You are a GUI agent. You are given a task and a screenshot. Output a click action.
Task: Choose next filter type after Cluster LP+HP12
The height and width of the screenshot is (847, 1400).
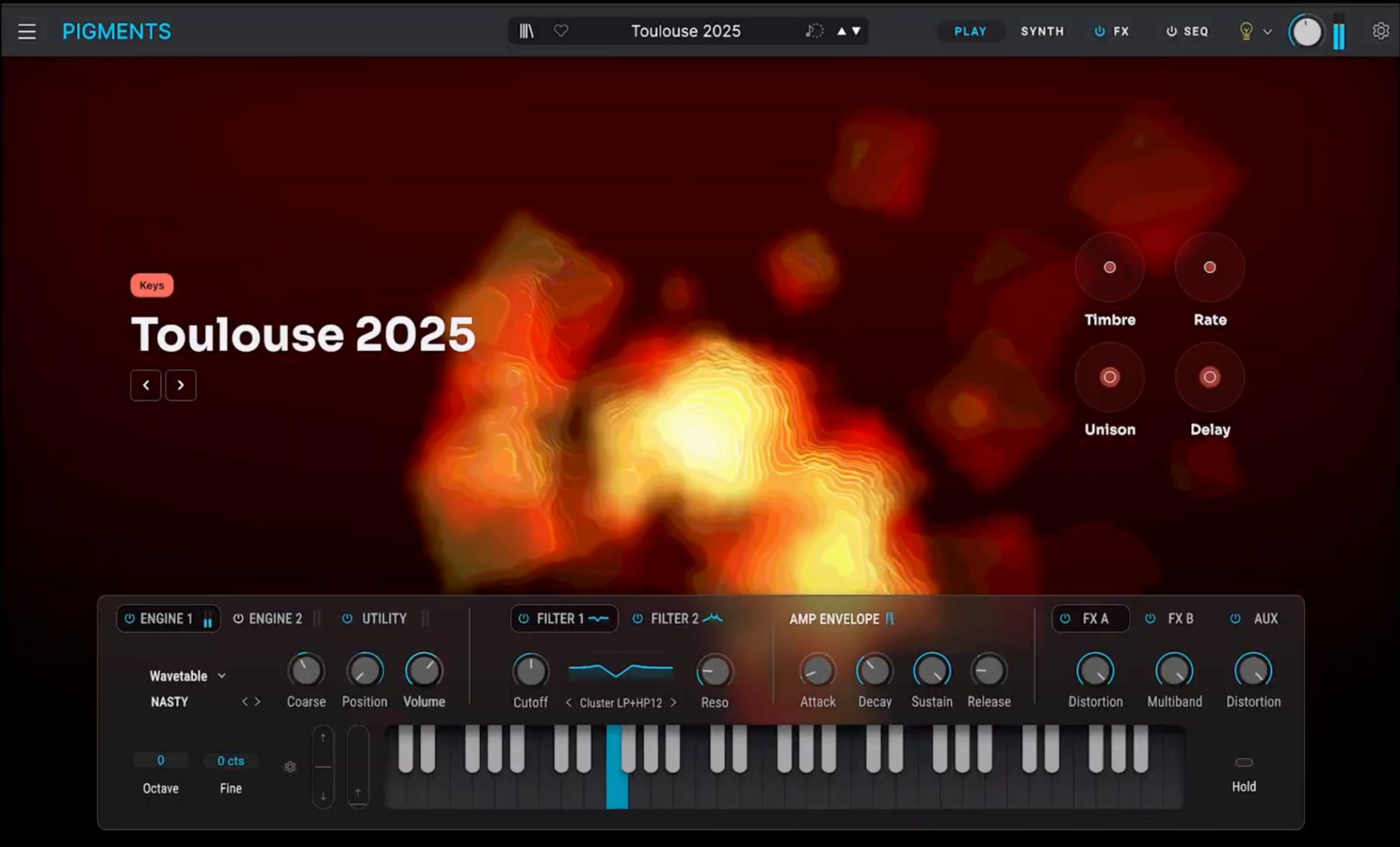pos(673,703)
